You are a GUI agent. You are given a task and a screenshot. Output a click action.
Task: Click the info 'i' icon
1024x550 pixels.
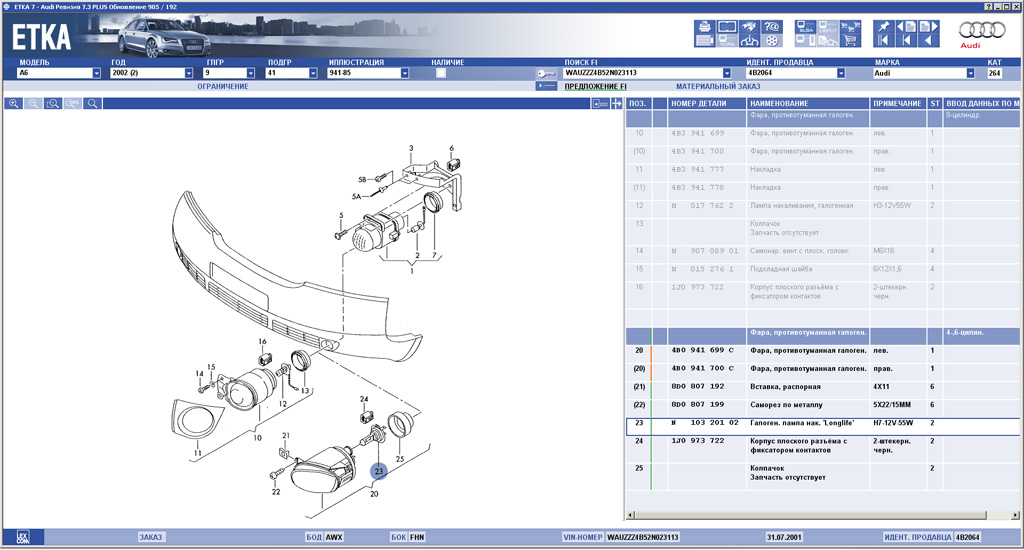(x=750, y=40)
